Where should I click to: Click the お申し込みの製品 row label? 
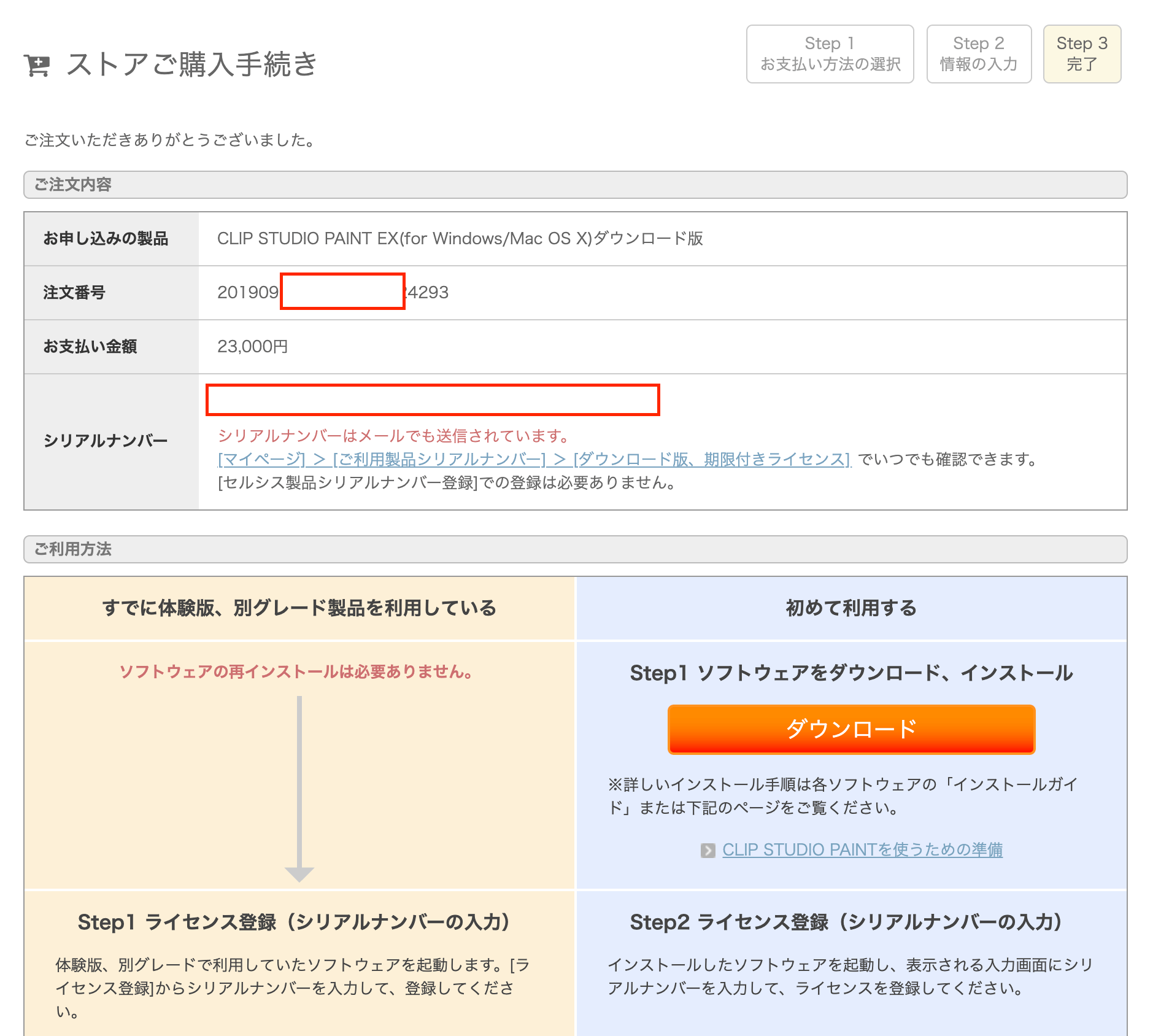(x=106, y=239)
